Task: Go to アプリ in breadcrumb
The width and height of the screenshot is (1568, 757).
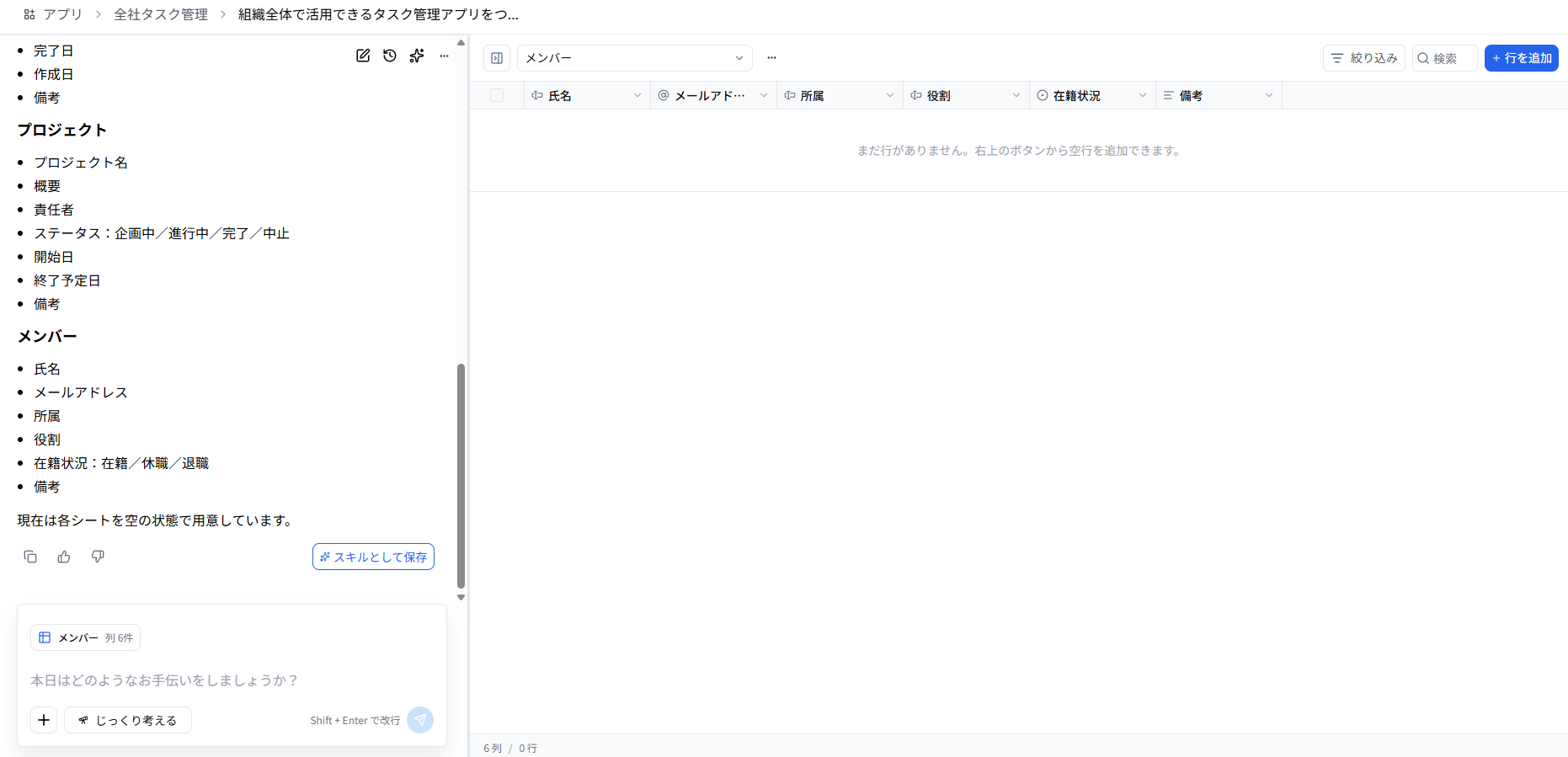Action: coord(63,14)
